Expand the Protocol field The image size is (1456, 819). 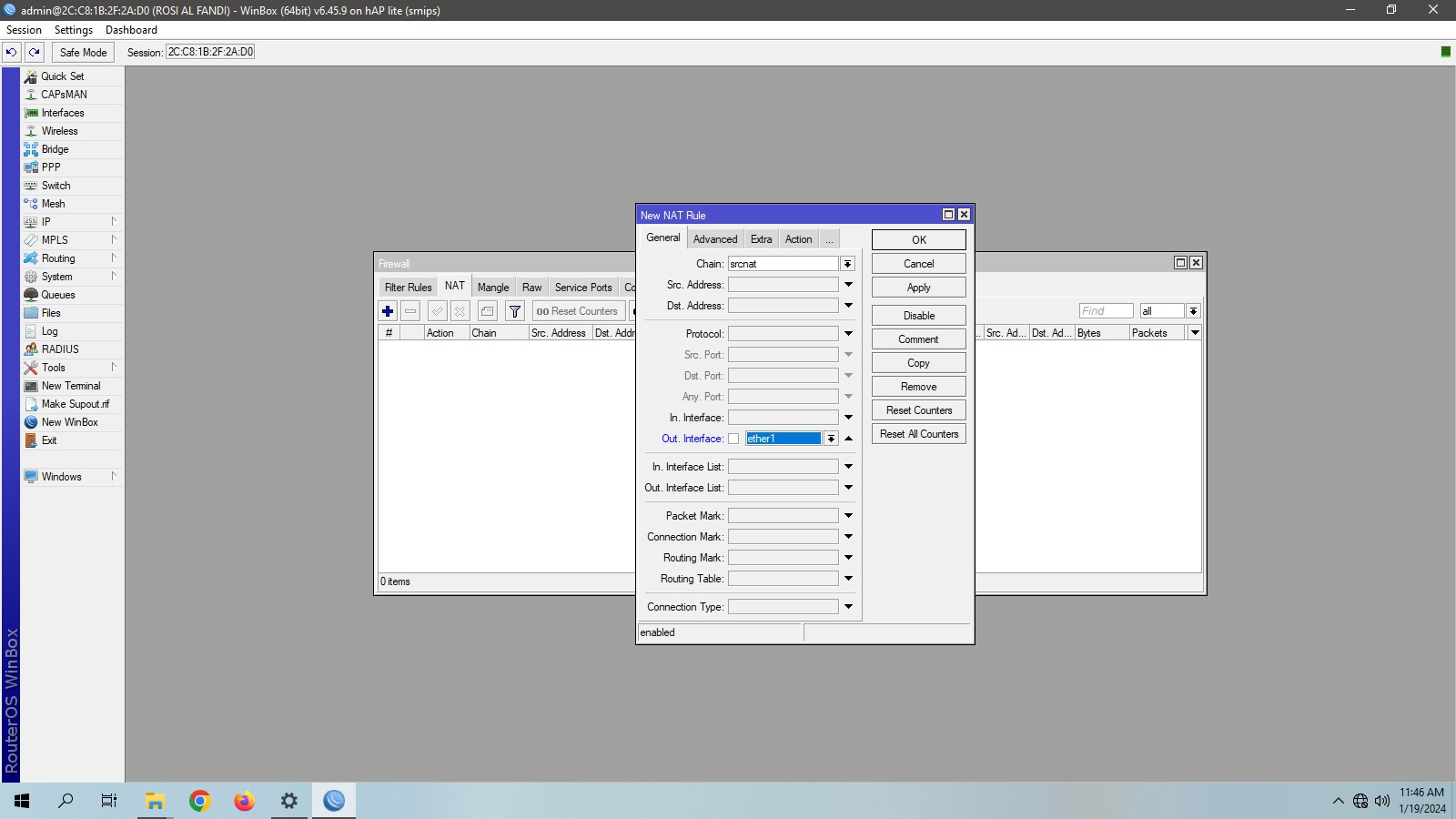848,334
